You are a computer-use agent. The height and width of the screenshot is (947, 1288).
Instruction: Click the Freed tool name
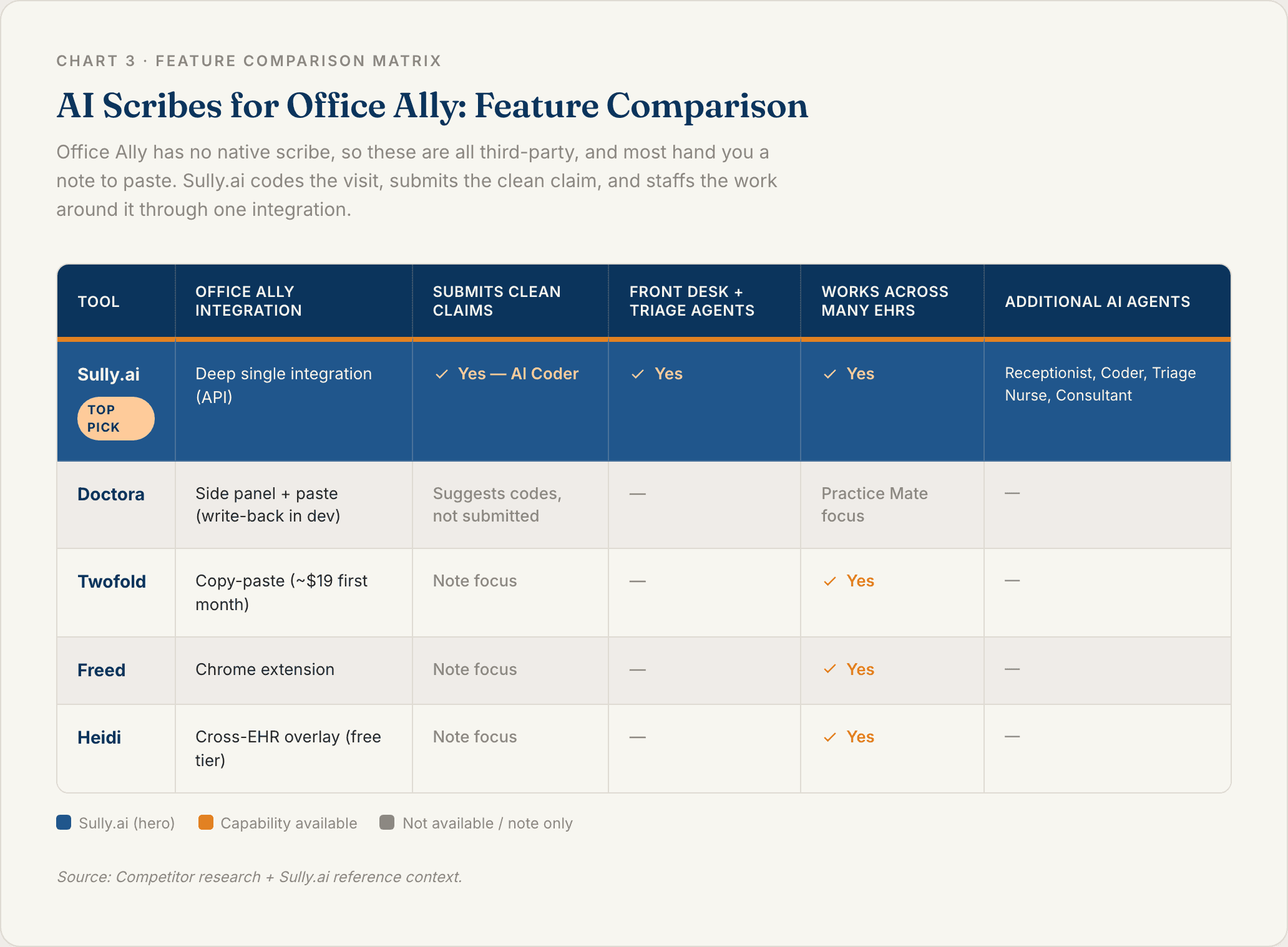pyautogui.click(x=102, y=670)
